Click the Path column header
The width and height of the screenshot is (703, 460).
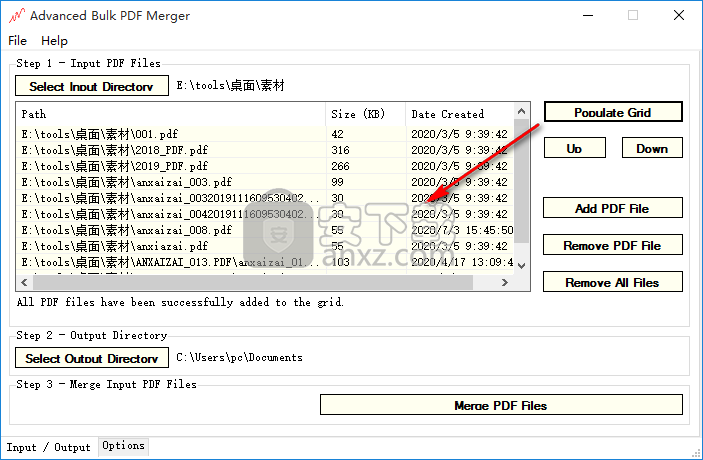(171, 114)
